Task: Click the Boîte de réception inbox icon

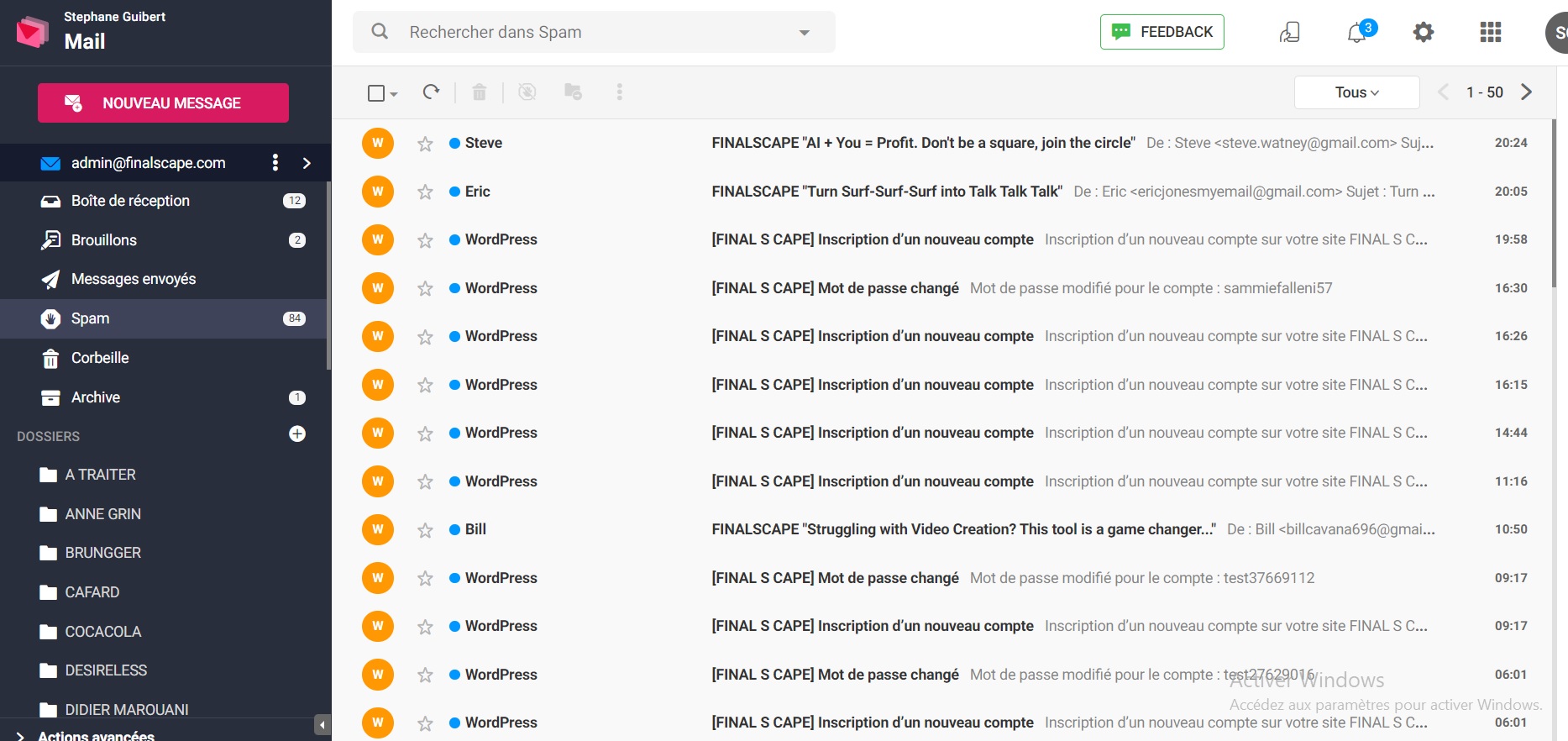Action: coord(50,201)
